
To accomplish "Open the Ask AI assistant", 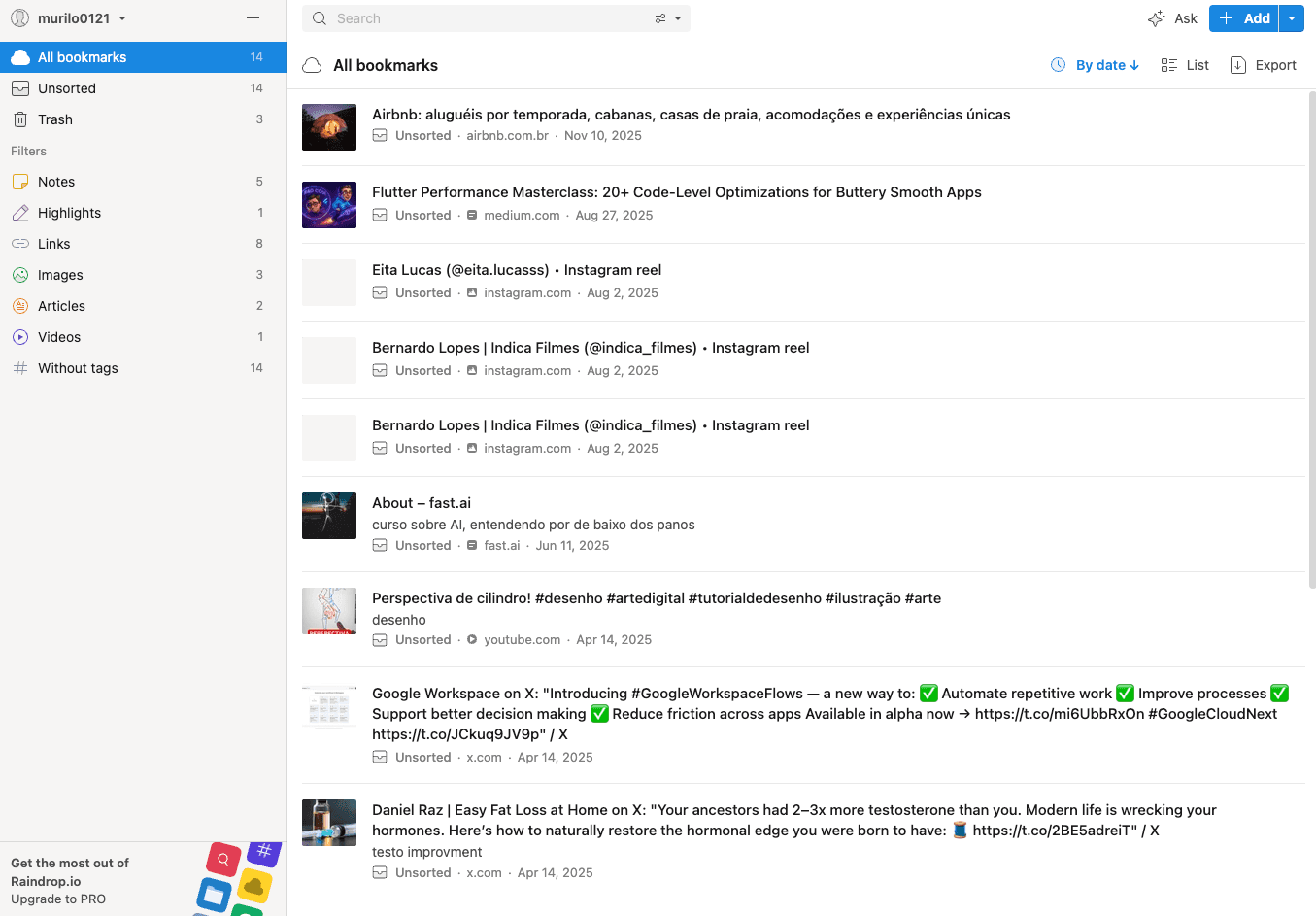I will [1172, 18].
